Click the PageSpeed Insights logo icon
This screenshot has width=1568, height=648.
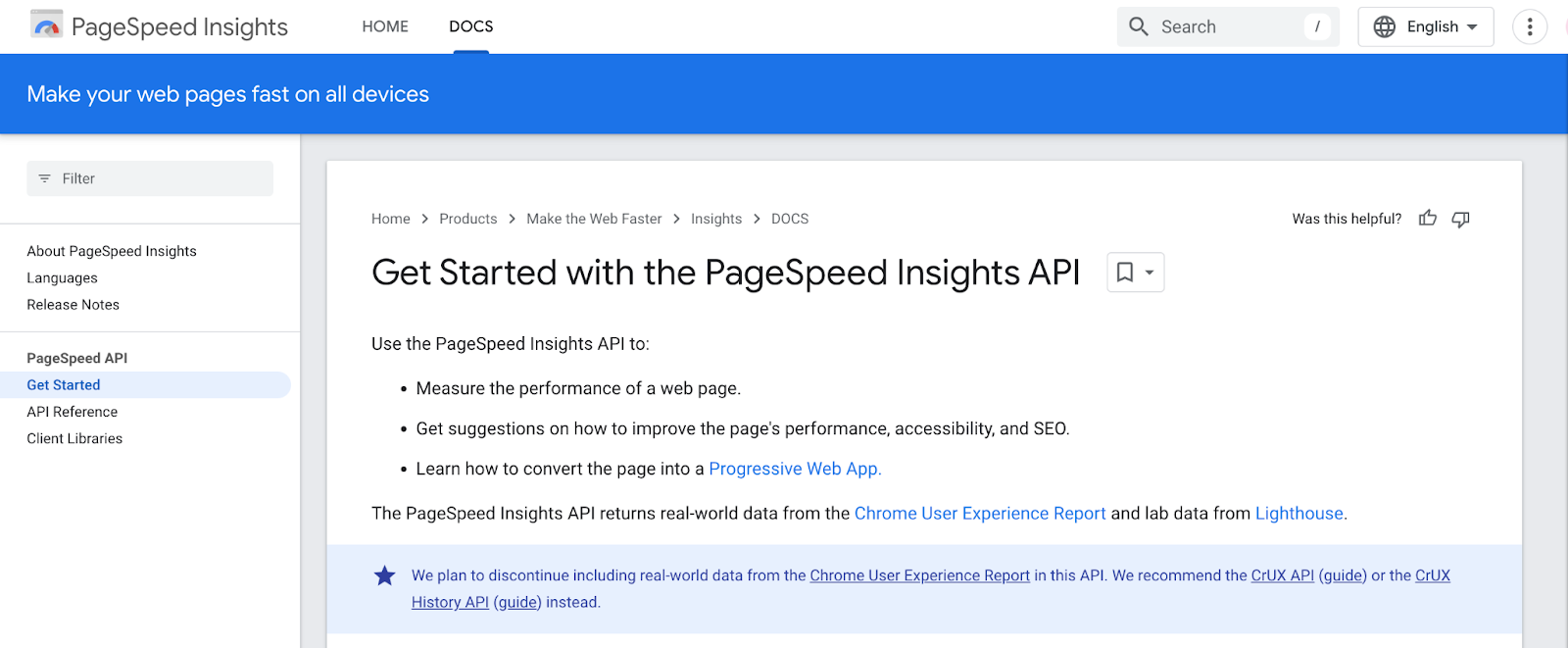pyautogui.click(x=47, y=25)
